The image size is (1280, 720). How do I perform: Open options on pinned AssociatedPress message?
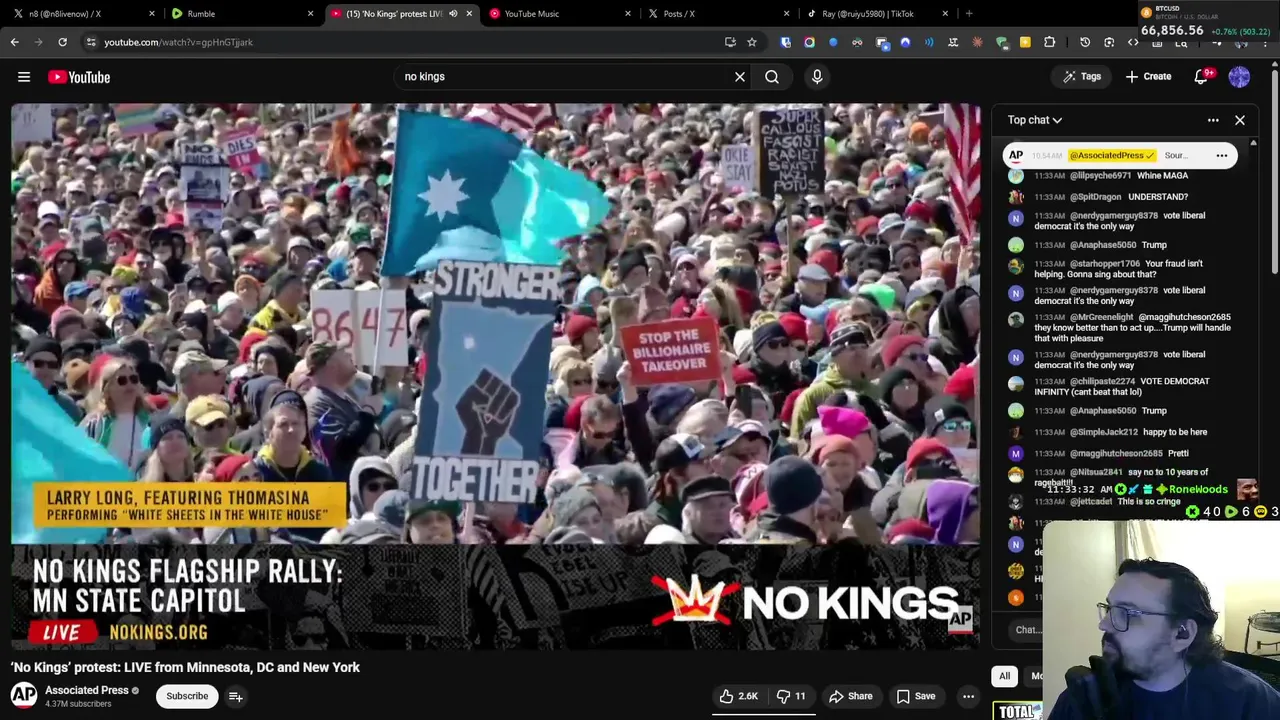click(x=1222, y=156)
